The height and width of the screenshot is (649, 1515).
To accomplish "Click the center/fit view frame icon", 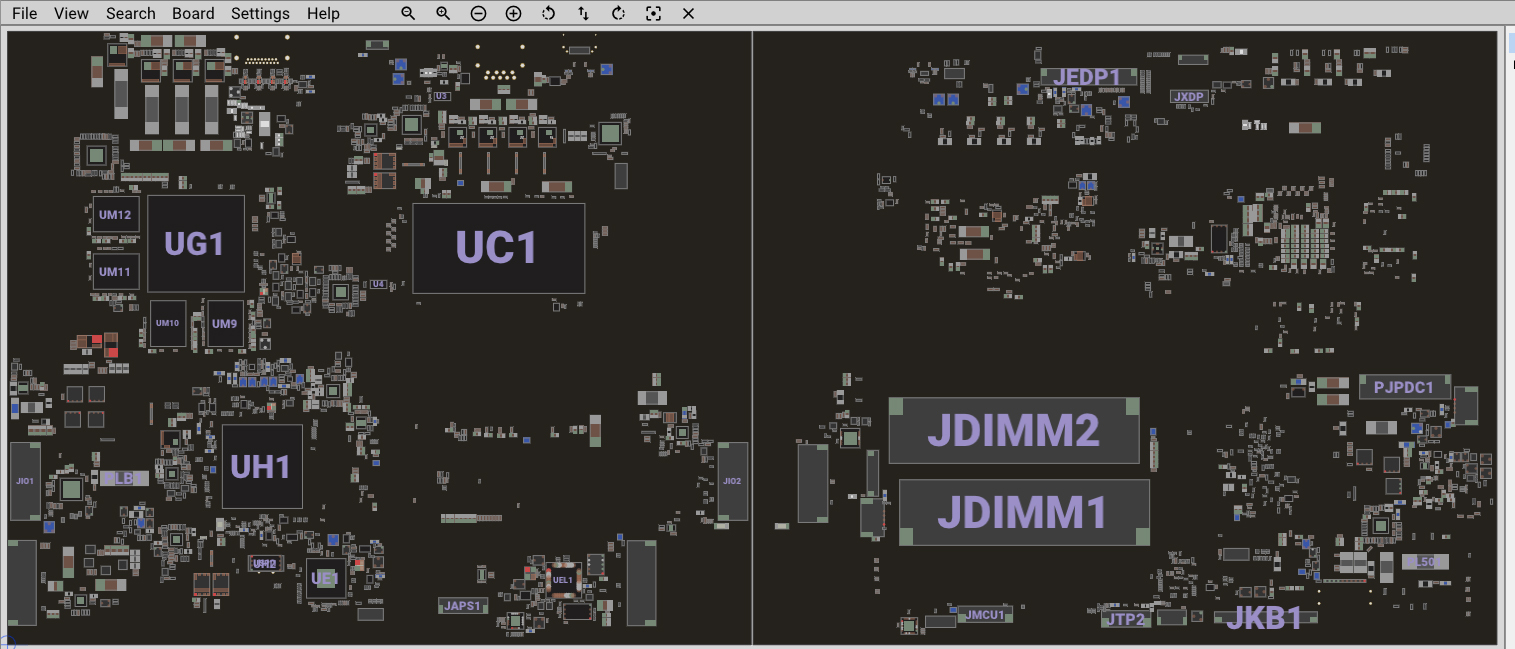I will click(x=653, y=14).
